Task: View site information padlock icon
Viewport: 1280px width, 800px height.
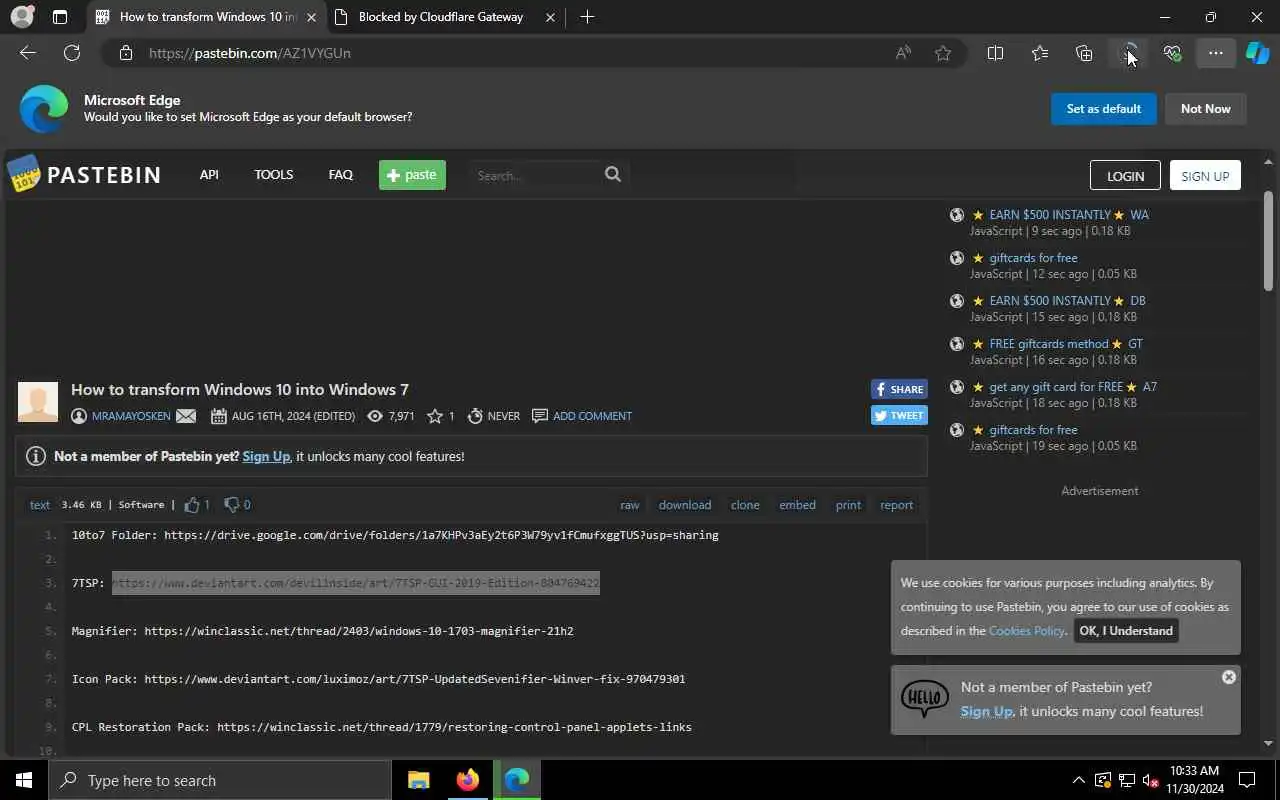Action: point(125,53)
